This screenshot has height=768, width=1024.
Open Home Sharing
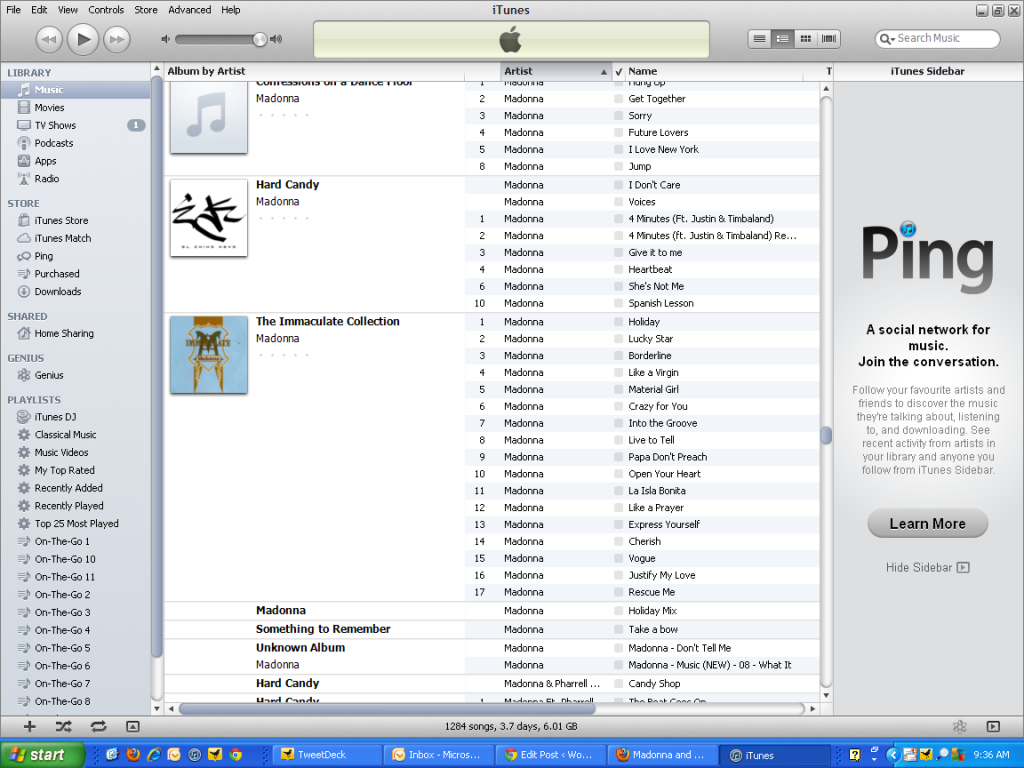pos(75,333)
